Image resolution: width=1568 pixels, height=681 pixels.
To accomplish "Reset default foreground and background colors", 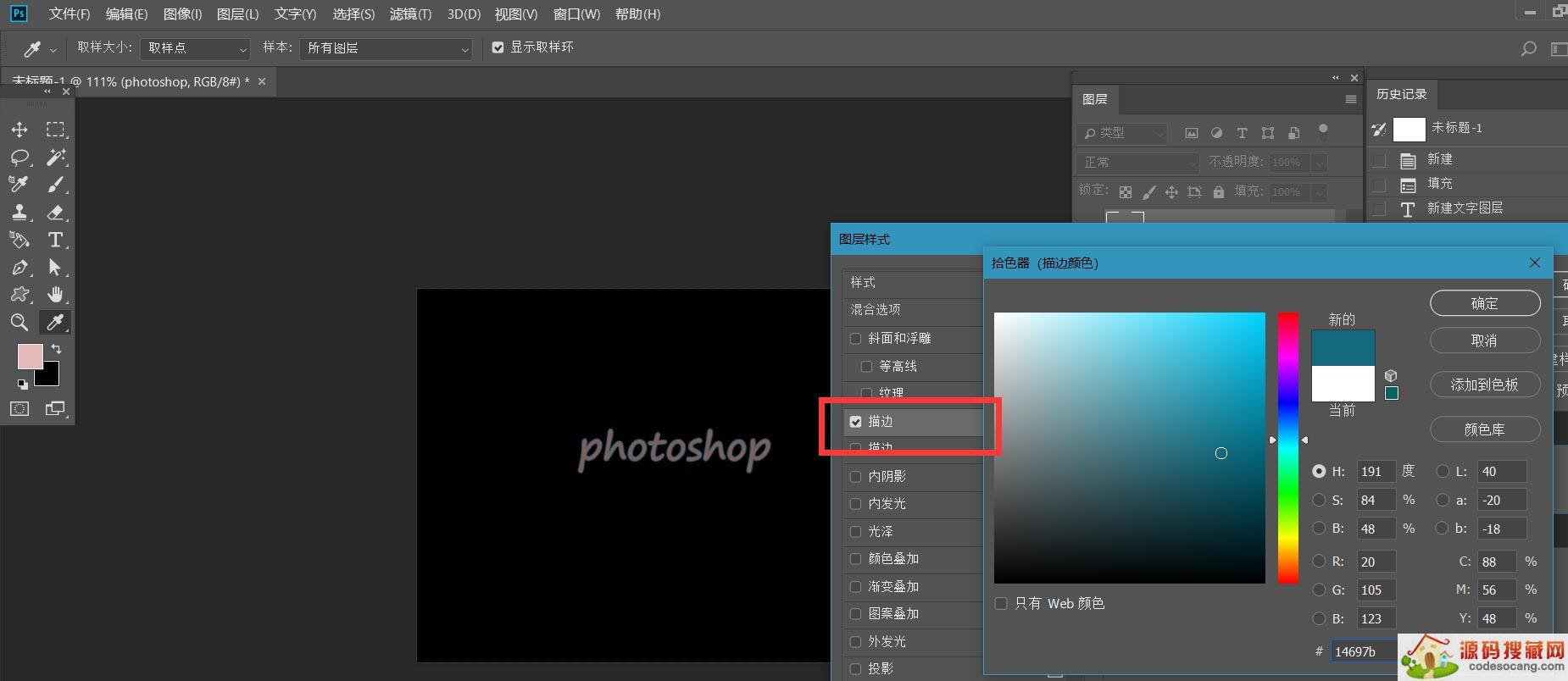I will pos(23,384).
